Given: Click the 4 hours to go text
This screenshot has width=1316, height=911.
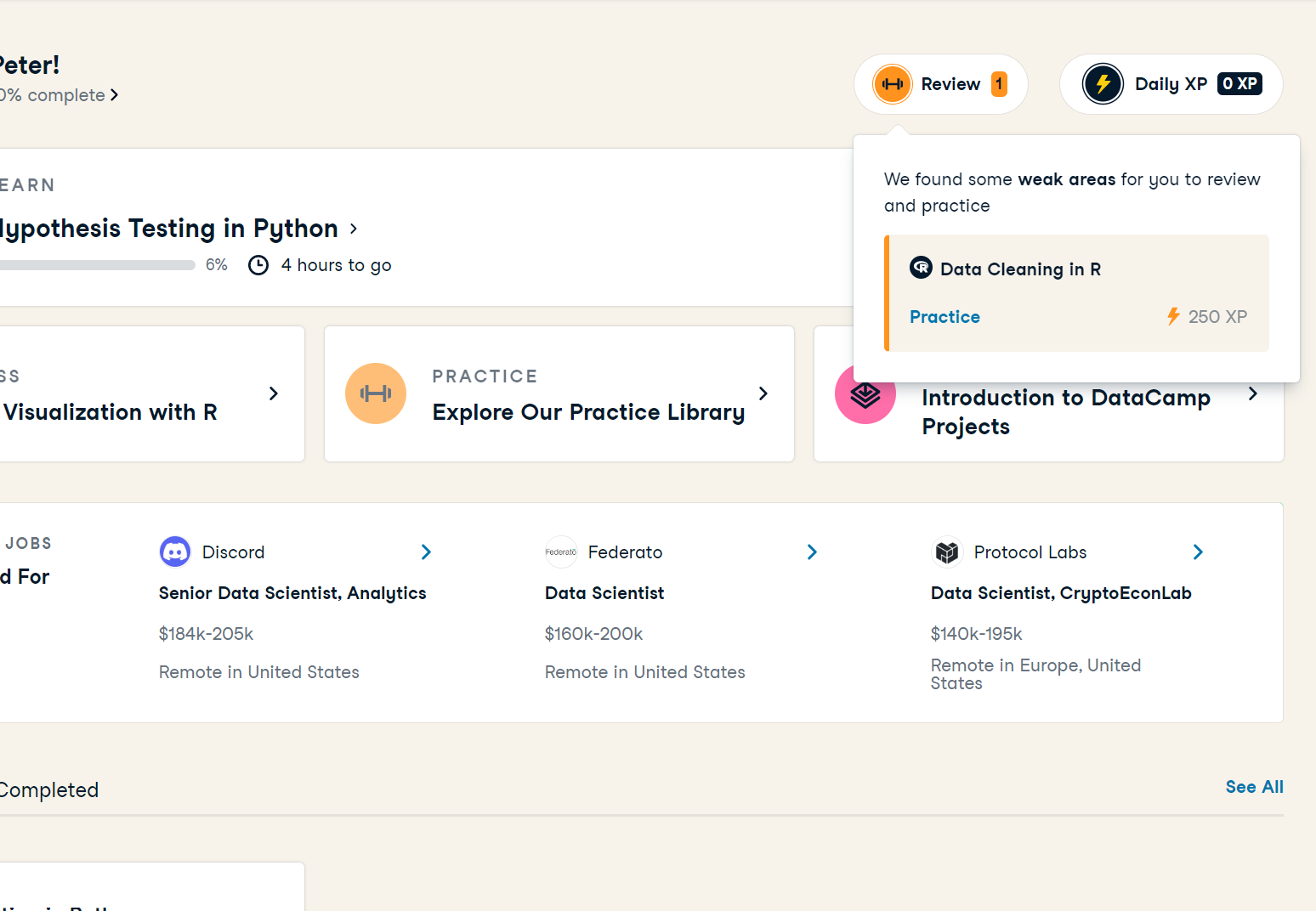Looking at the screenshot, I should click(x=336, y=265).
